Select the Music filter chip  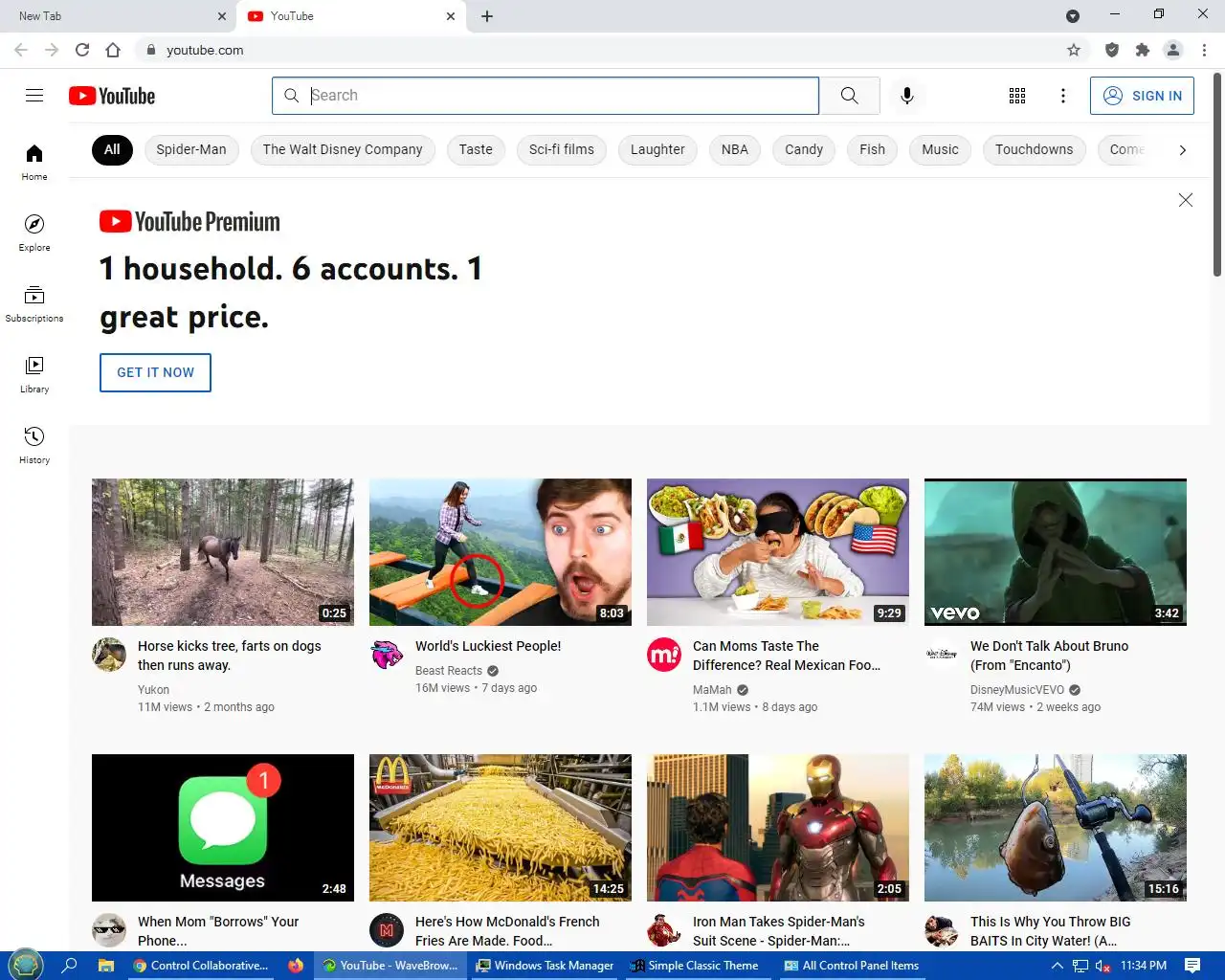(940, 149)
